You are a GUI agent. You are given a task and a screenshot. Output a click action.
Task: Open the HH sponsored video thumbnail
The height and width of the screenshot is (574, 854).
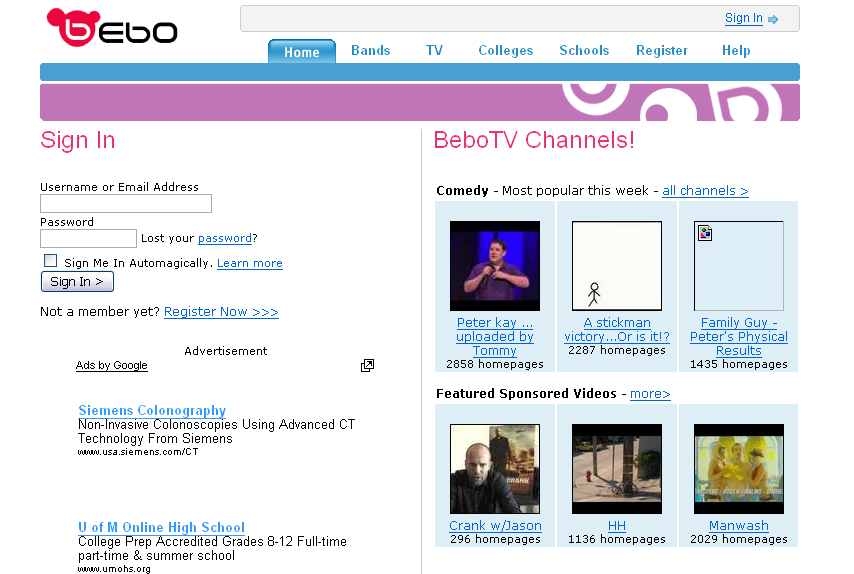(x=617, y=469)
